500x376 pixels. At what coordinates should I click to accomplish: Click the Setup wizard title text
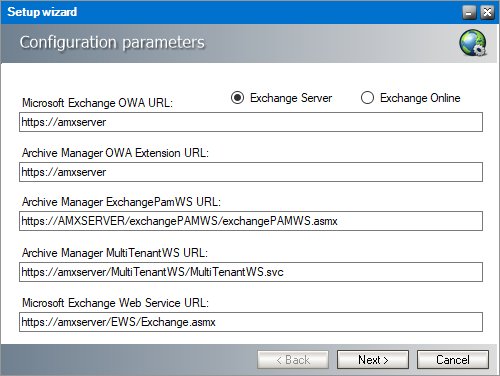click(x=42, y=12)
